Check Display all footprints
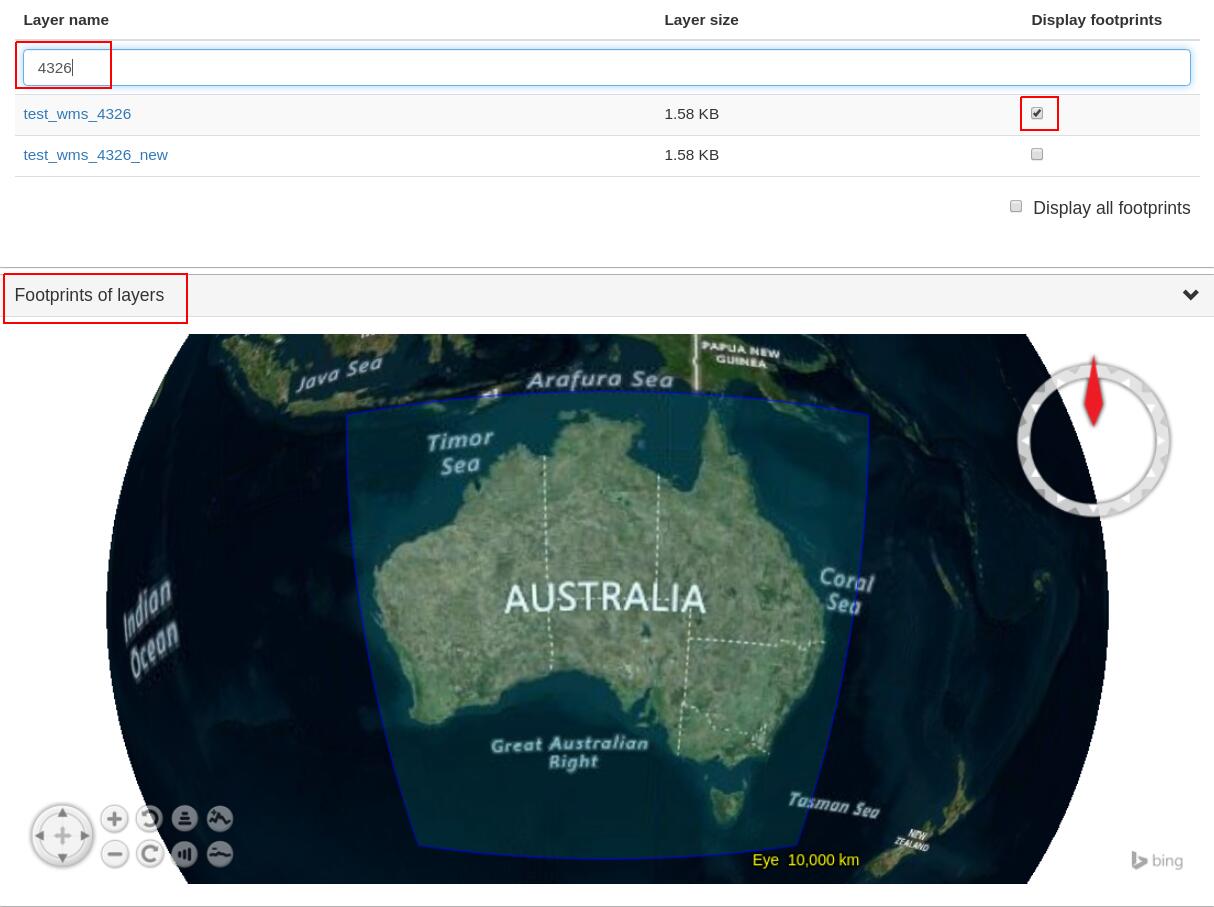Image resolution: width=1214 pixels, height=907 pixels. [1016, 206]
